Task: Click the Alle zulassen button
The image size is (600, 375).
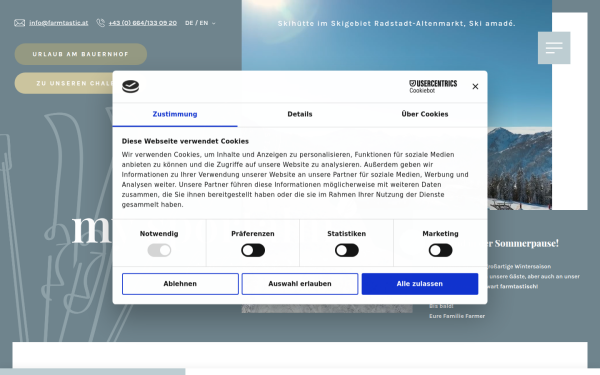Action: point(420,284)
